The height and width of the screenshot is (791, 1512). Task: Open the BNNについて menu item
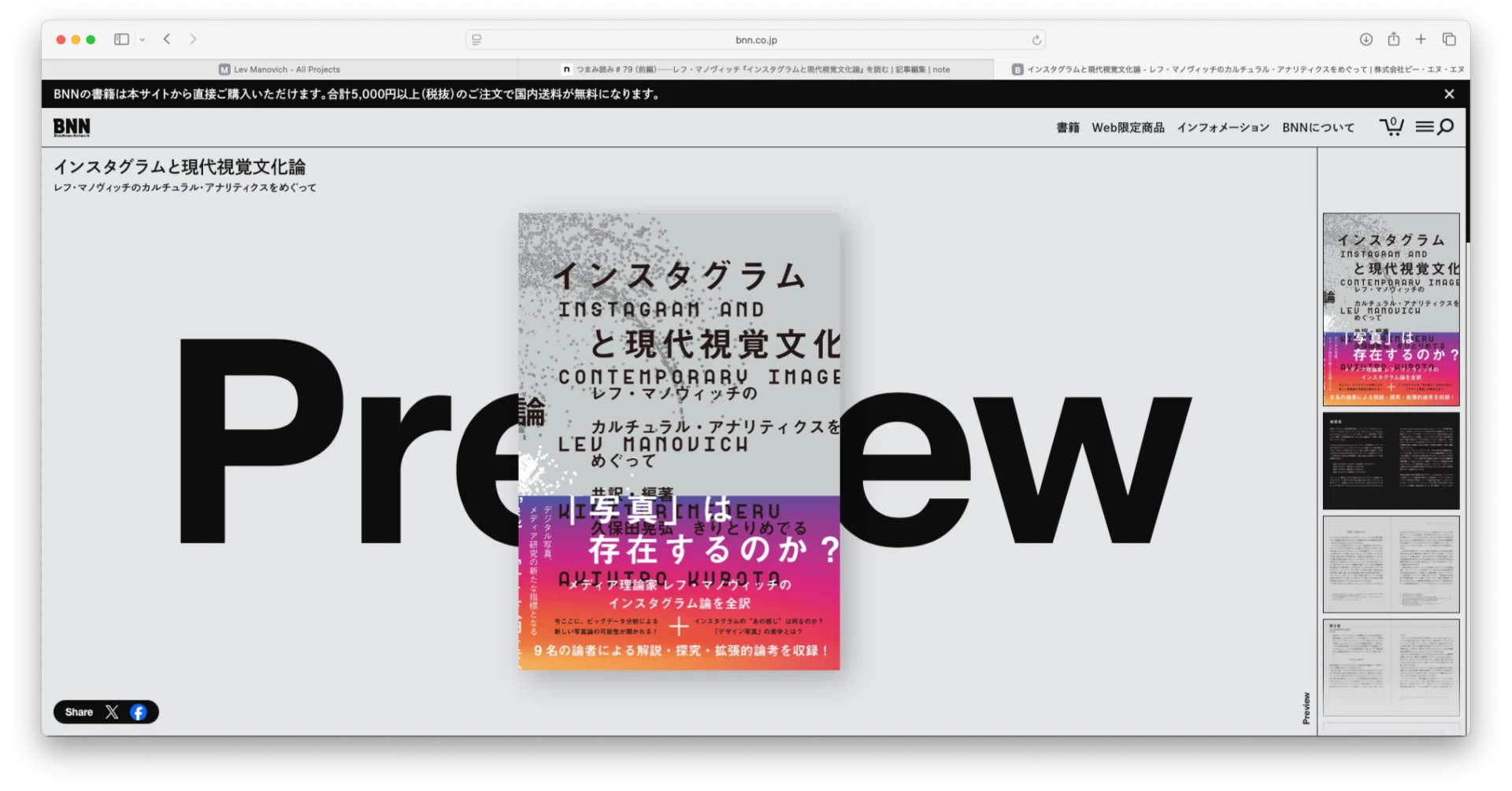[1318, 128]
